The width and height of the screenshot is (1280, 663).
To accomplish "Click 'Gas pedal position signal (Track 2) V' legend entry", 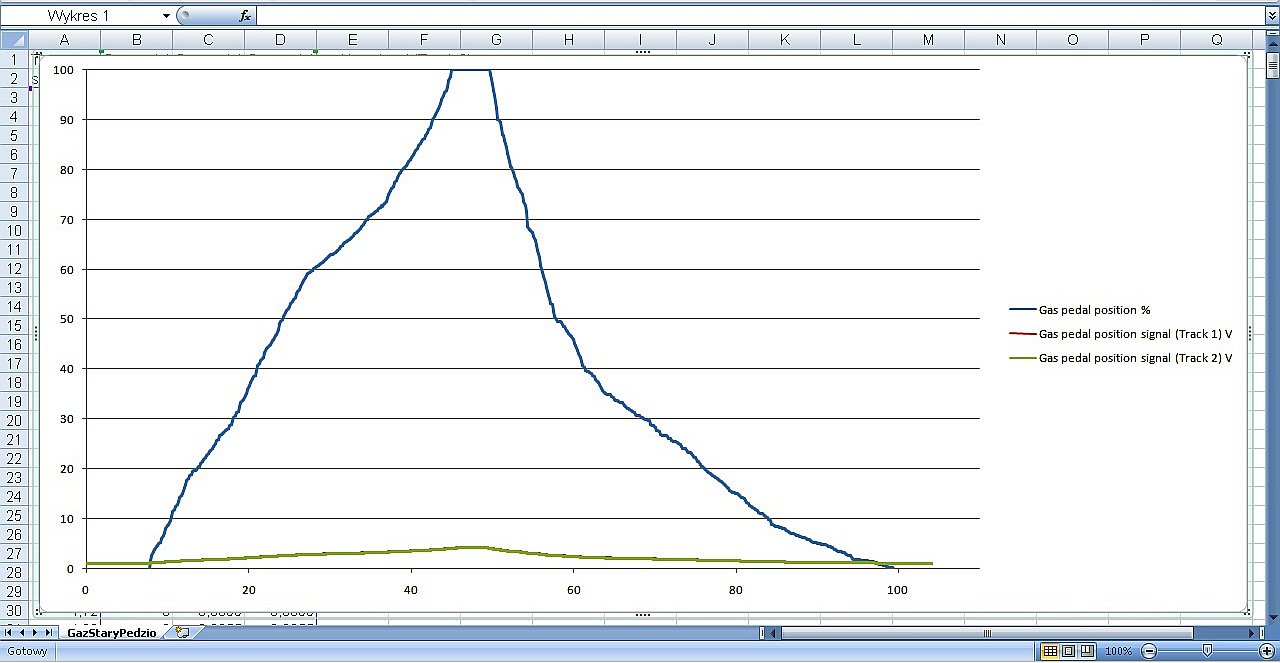I will pos(1135,357).
